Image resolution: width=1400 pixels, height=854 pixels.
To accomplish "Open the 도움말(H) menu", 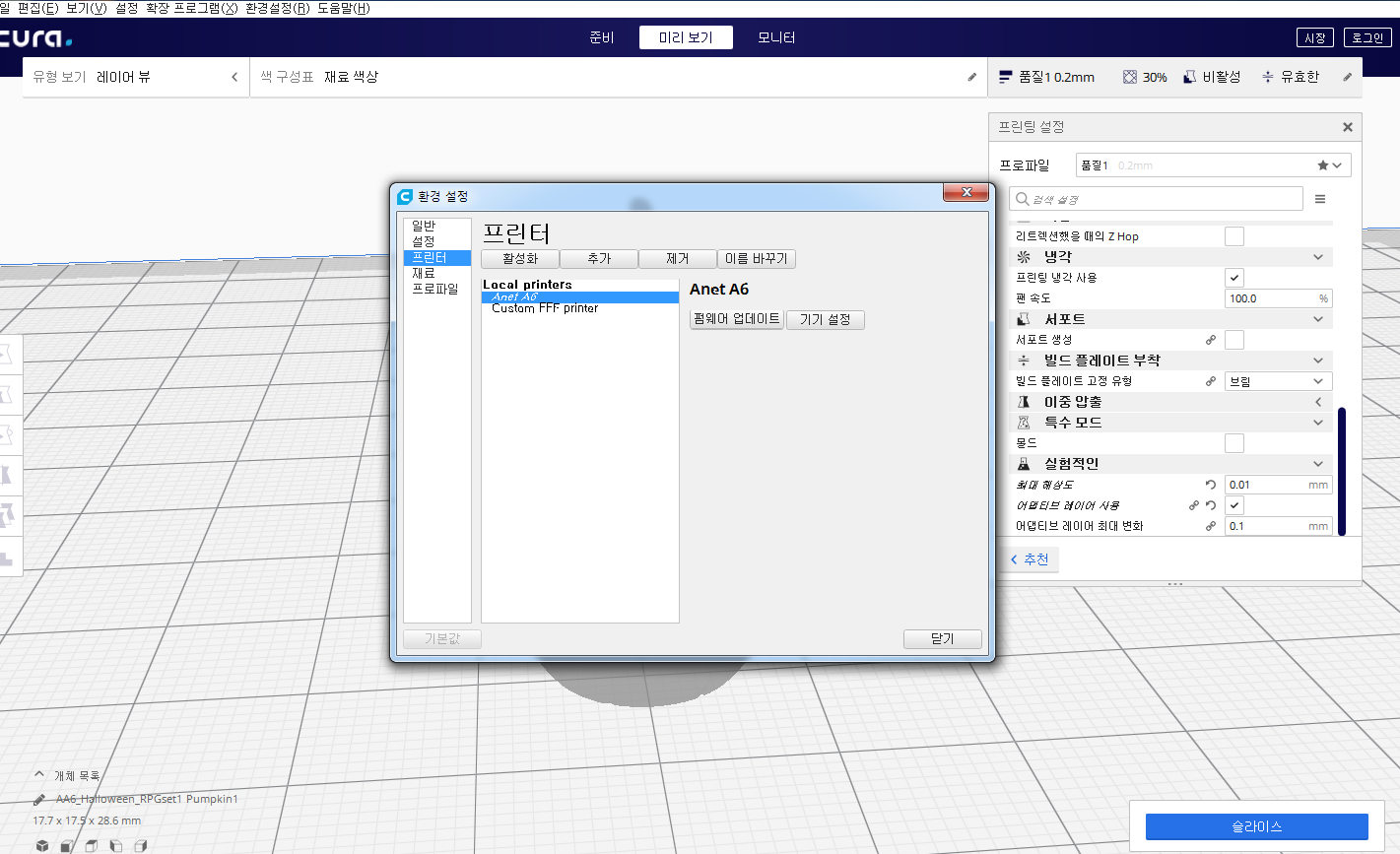I will 344,8.
